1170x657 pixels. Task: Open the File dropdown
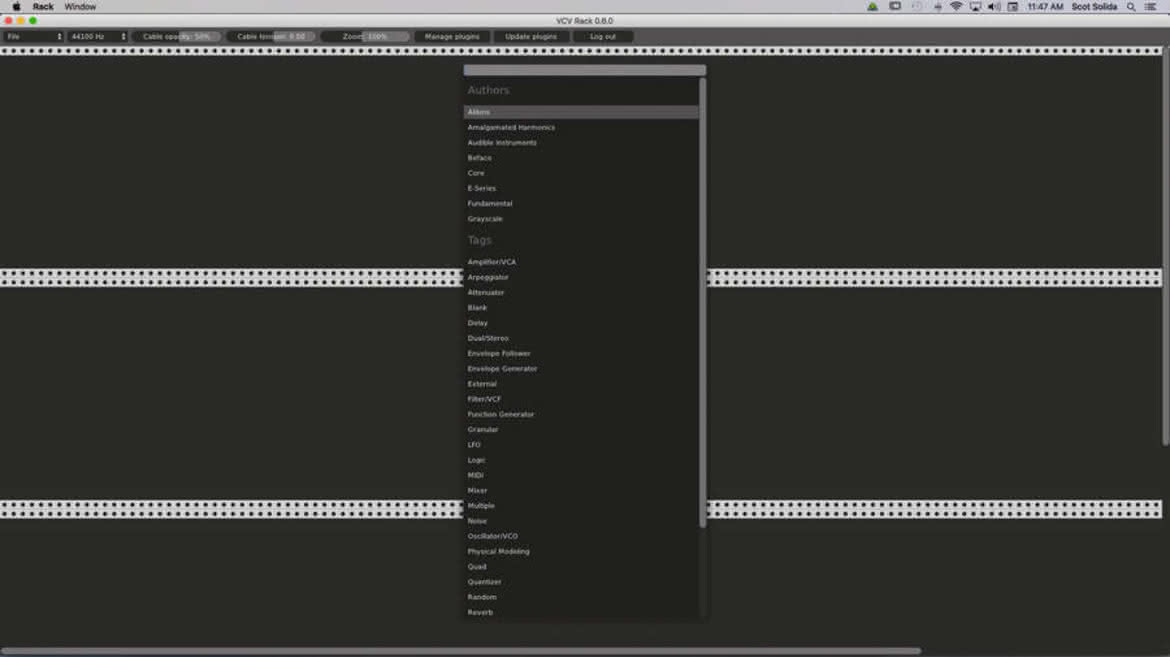point(34,37)
